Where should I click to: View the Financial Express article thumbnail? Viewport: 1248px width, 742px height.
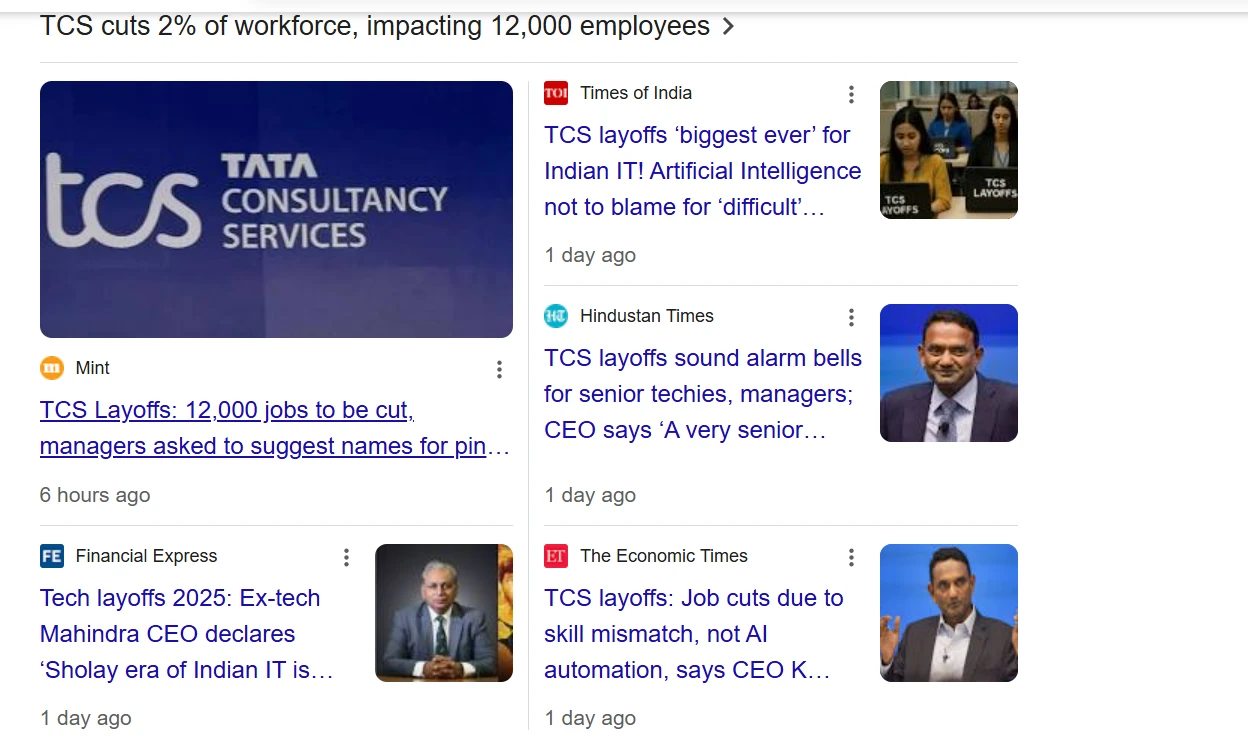click(444, 613)
